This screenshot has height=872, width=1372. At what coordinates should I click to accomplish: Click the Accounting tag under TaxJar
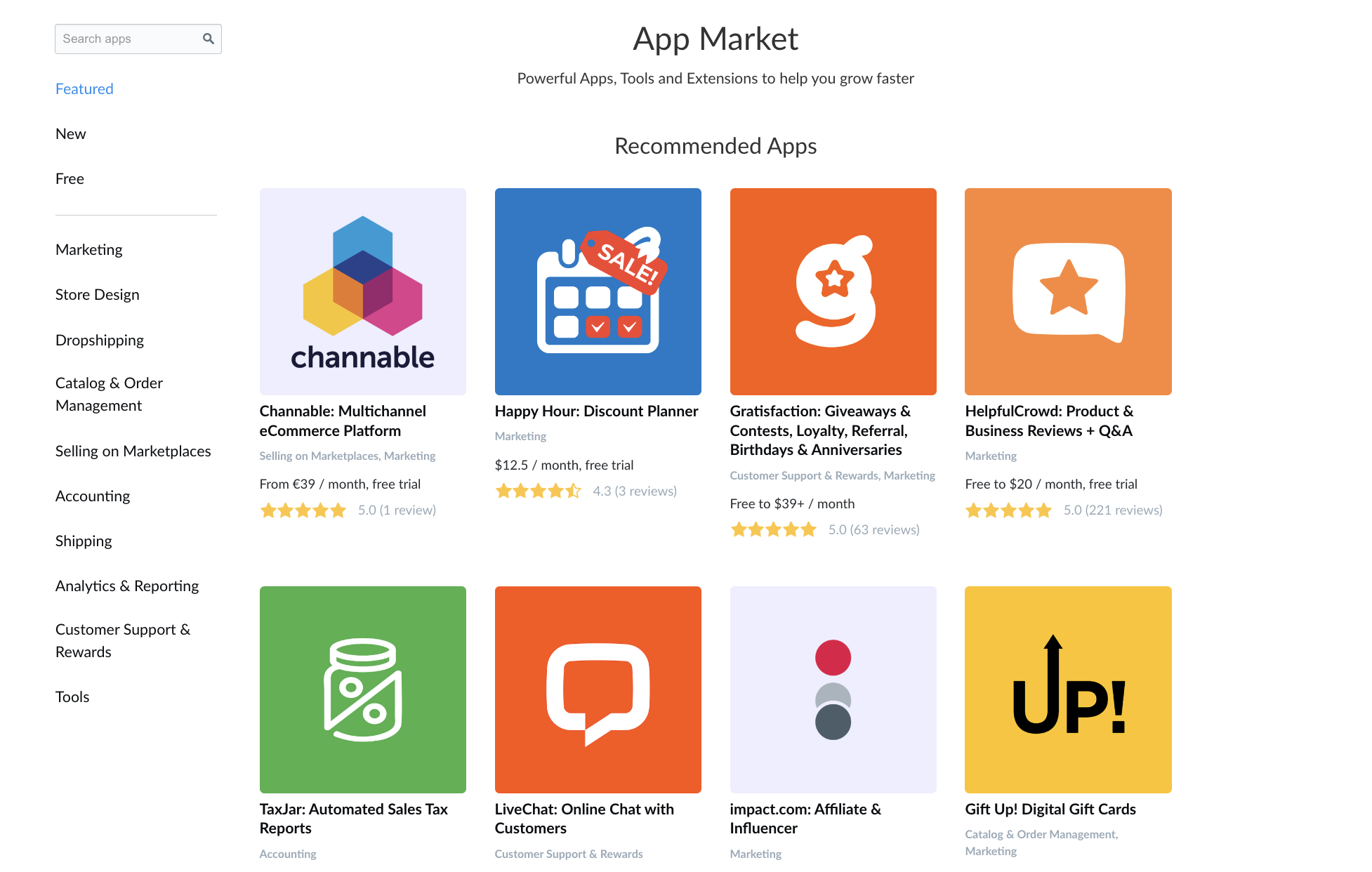(x=288, y=853)
